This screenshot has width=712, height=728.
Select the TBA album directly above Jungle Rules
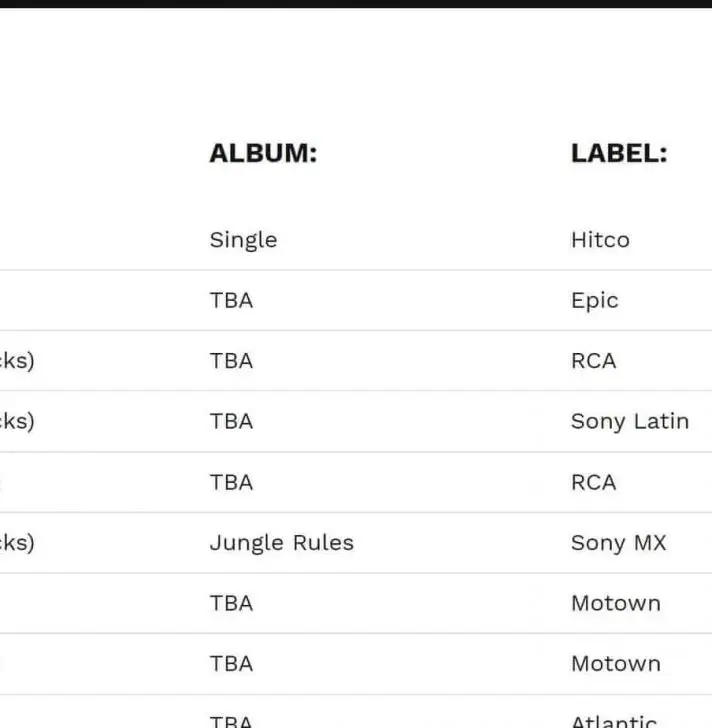coord(231,482)
